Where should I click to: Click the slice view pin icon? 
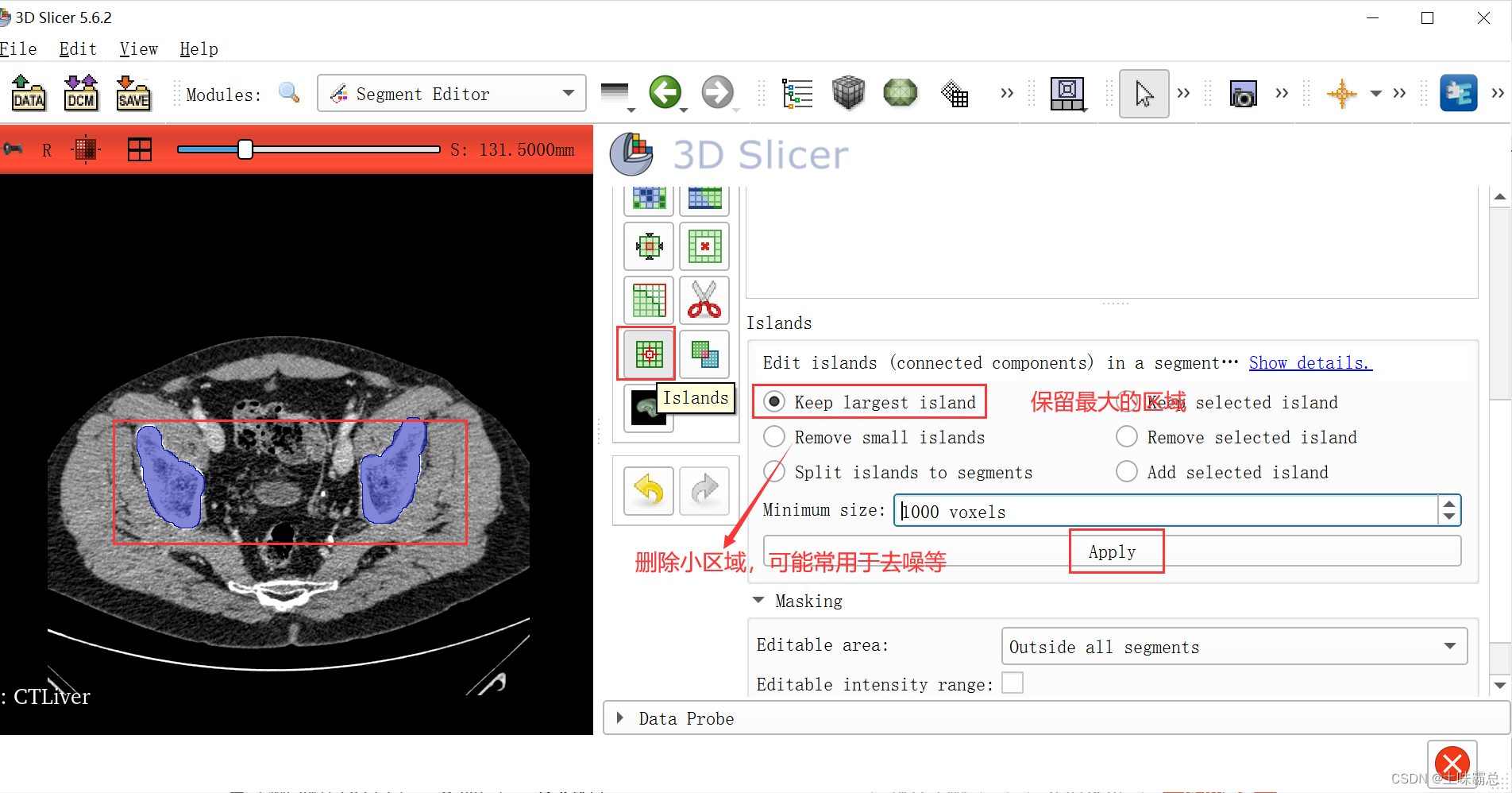[x=12, y=149]
